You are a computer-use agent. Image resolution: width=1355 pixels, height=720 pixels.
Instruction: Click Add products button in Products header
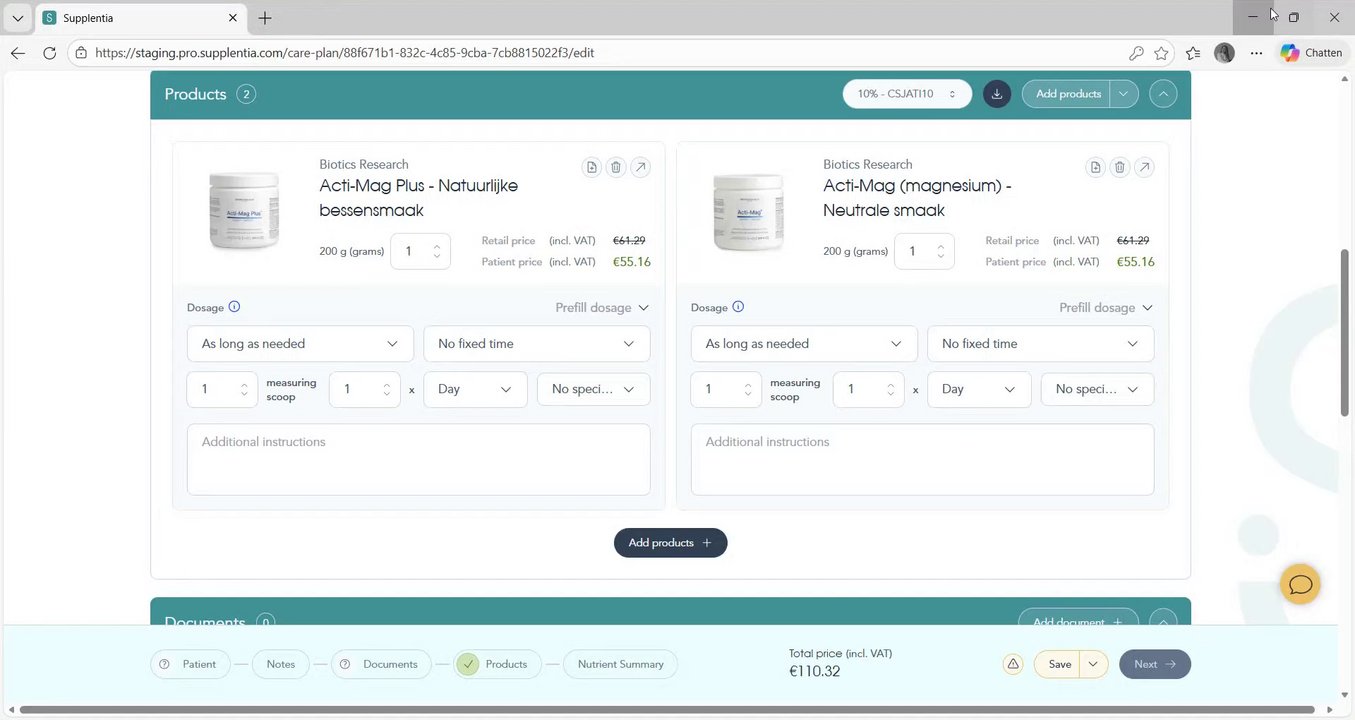(1067, 94)
